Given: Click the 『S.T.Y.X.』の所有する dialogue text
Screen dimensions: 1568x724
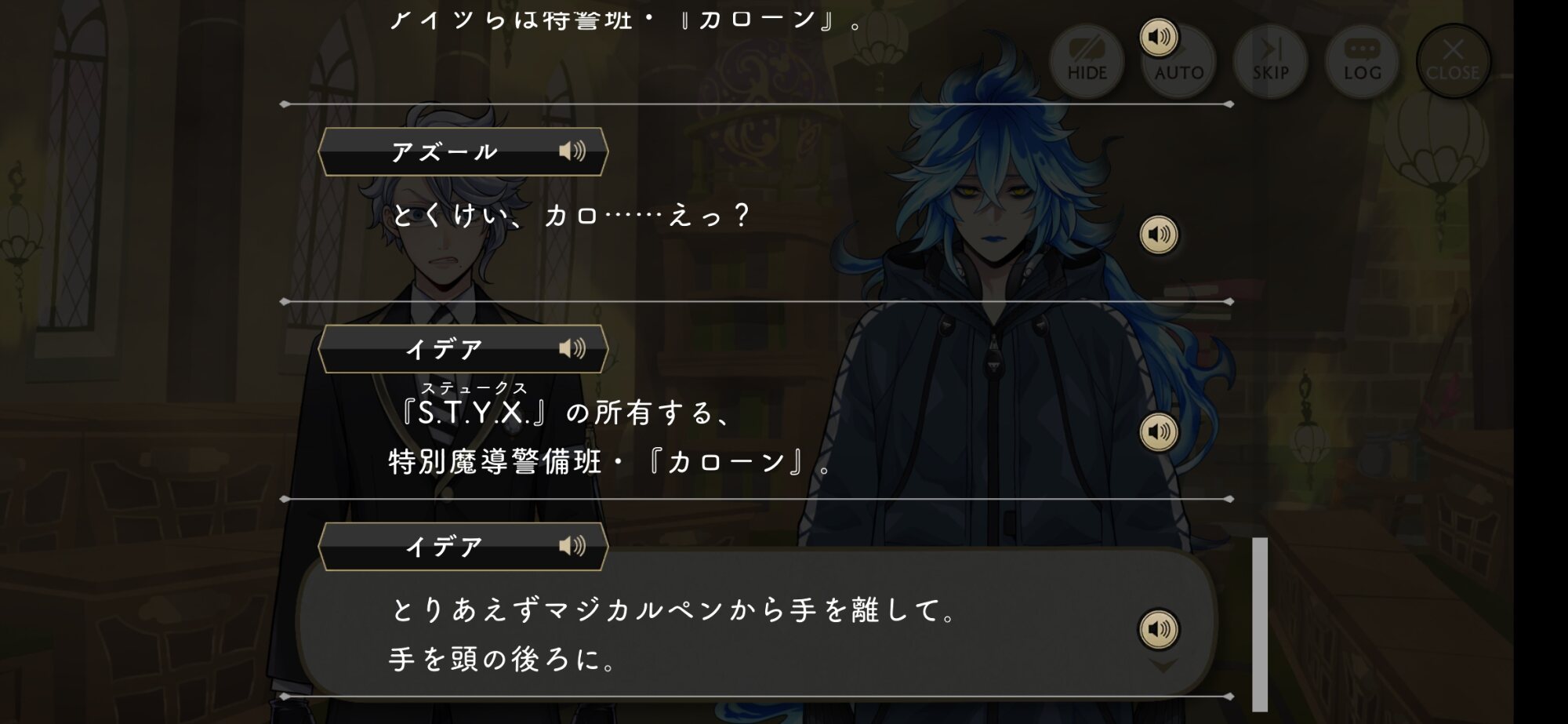Looking at the screenshot, I should [564, 412].
